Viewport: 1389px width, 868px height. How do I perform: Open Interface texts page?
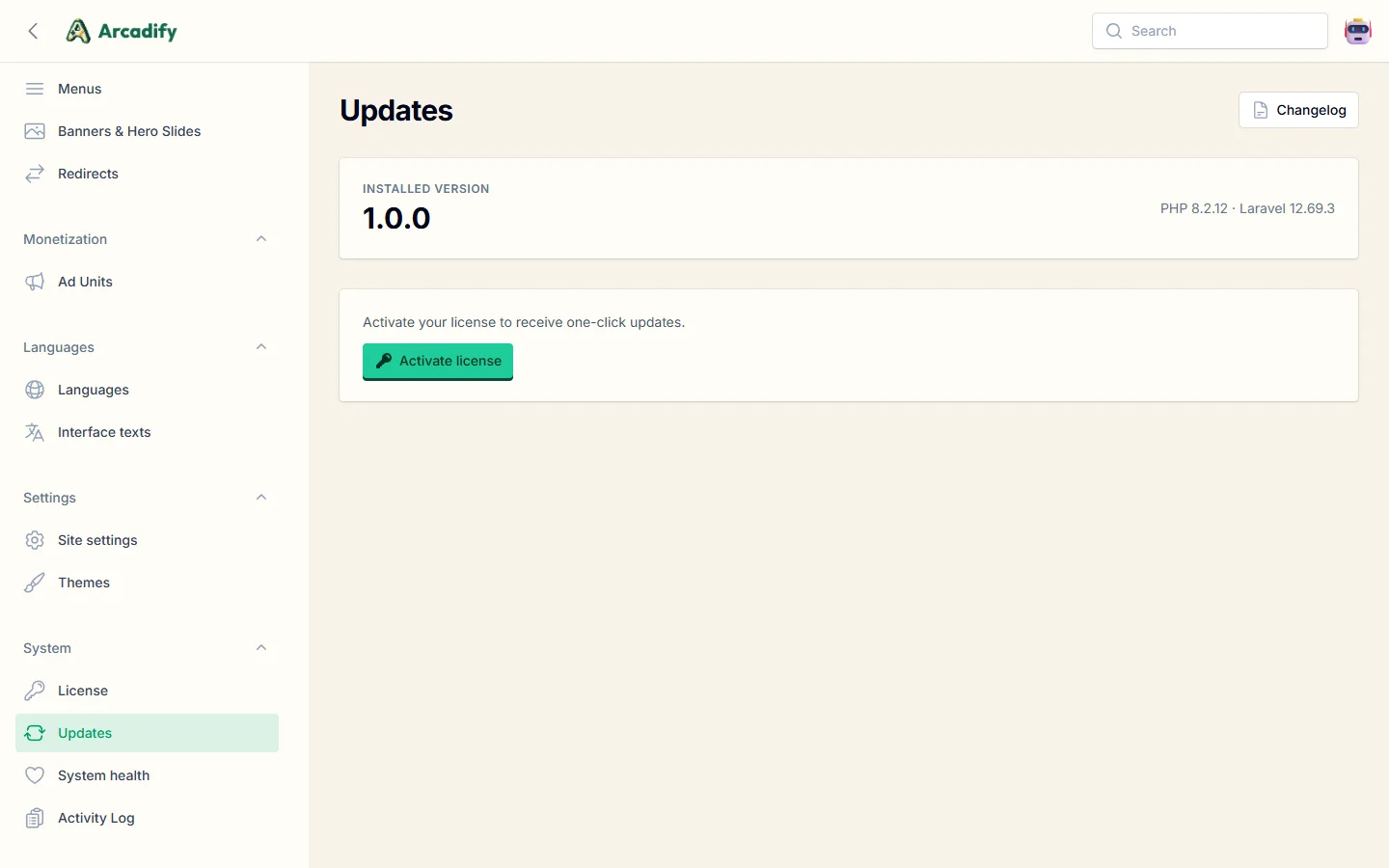147,432
